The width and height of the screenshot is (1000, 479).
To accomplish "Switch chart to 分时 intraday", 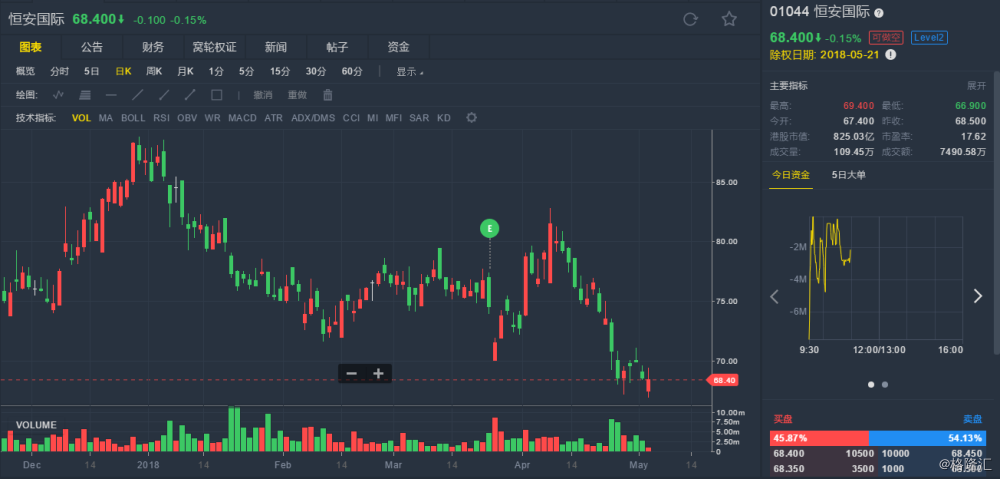I will 59,71.
